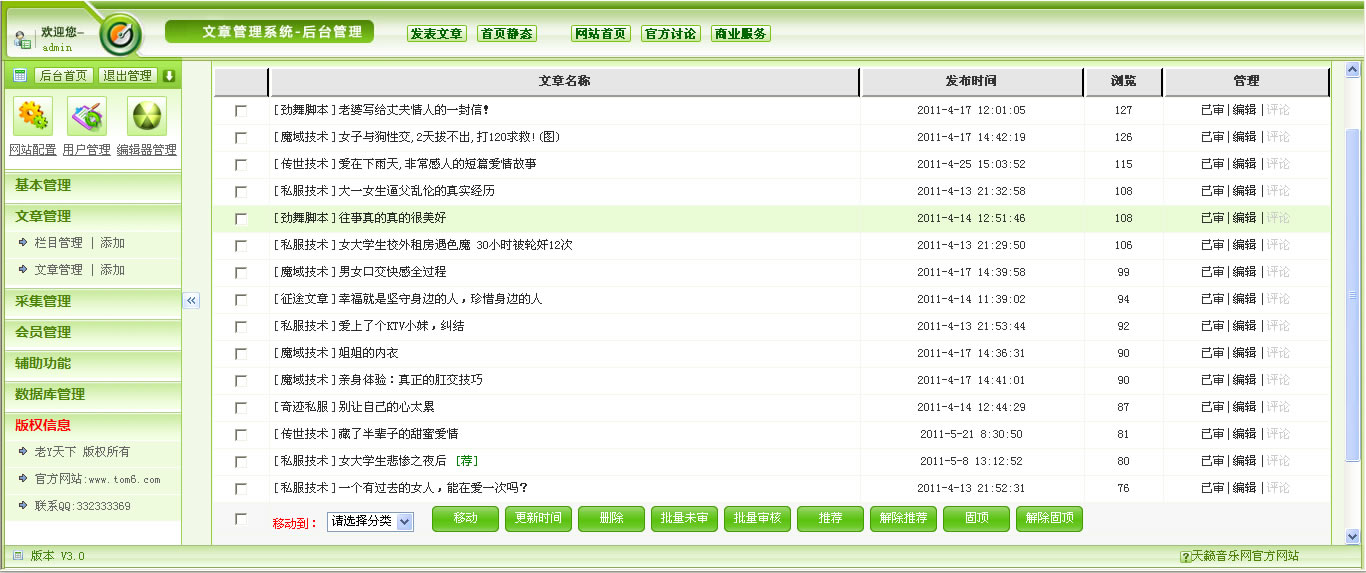Expand the 数据库管理 section
This screenshot has height=573, width=1366.
click(x=50, y=394)
